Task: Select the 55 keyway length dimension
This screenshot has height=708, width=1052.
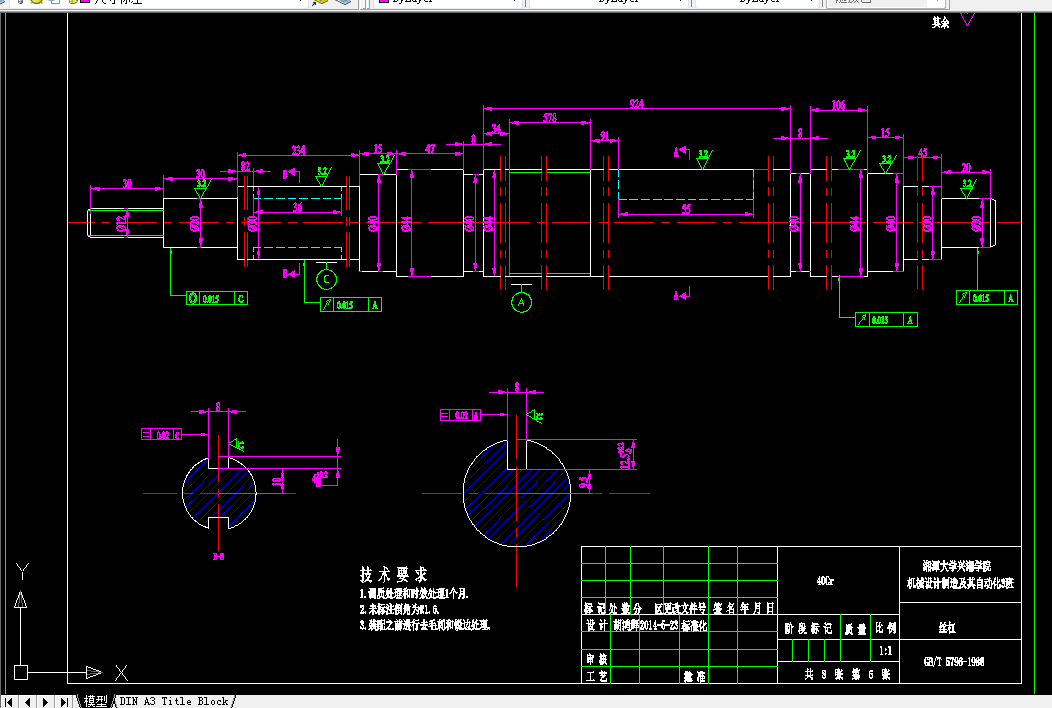Action: (686, 209)
